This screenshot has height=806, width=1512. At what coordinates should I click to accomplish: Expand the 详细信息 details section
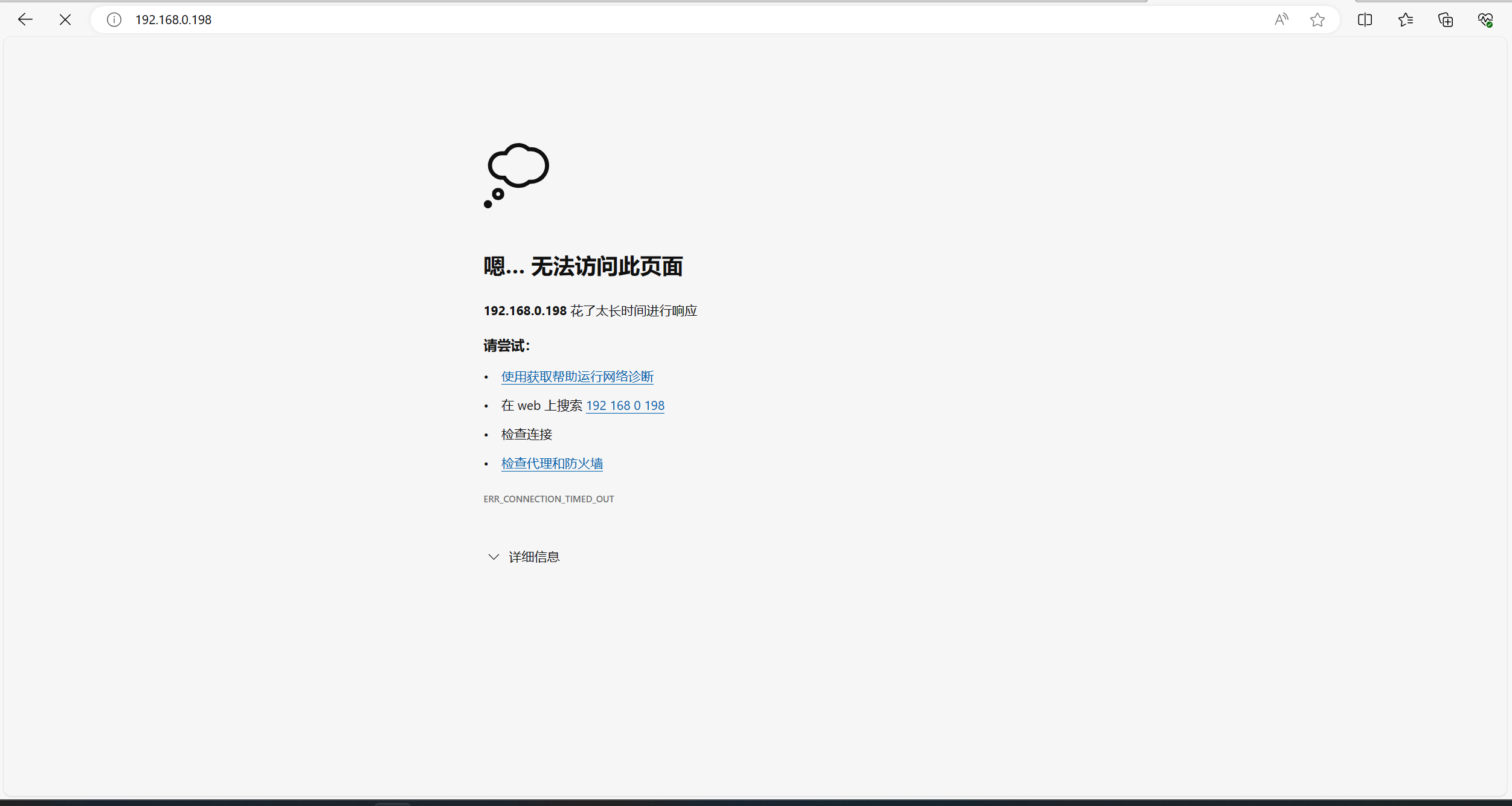(524, 557)
